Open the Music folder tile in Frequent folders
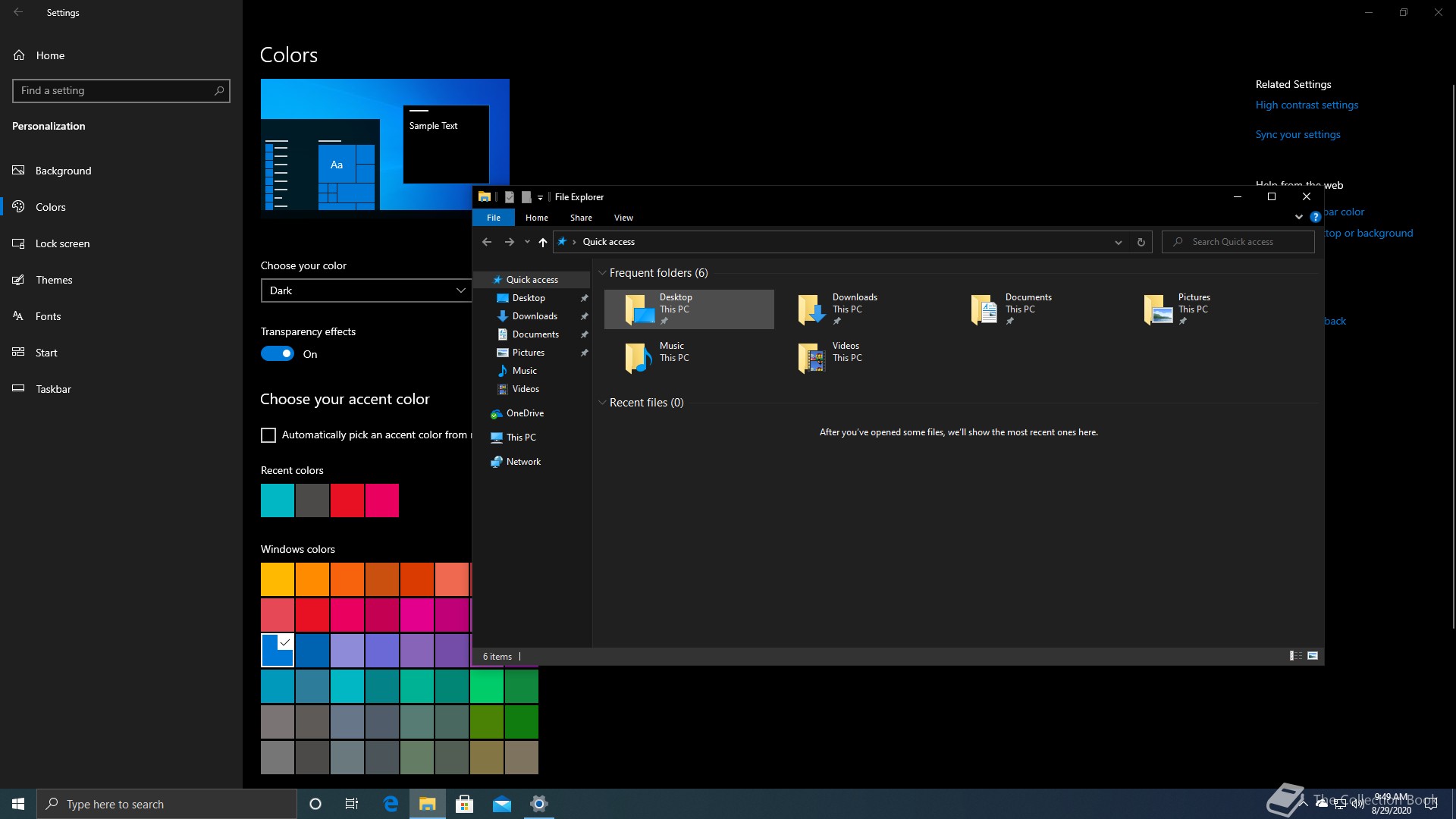1456x819 pixels. point(689,358)
